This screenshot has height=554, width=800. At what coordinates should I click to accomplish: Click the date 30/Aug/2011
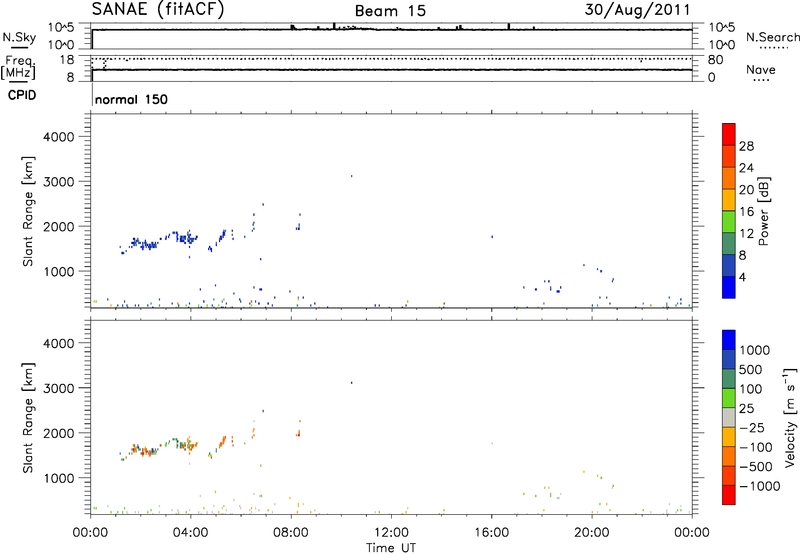click(637, 10)
